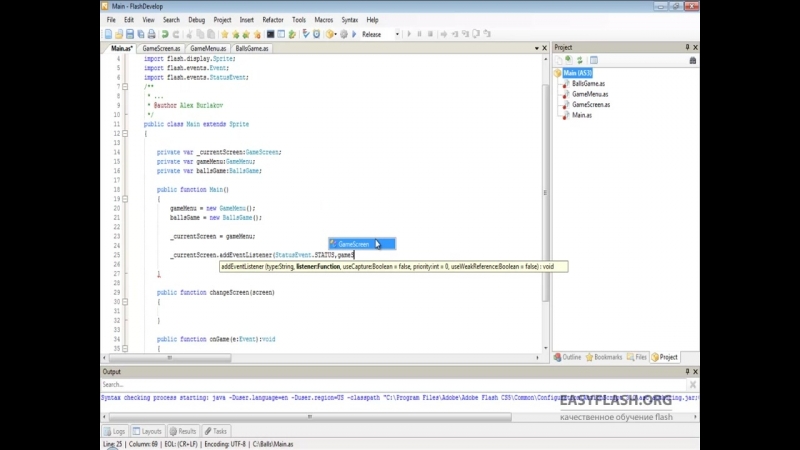Open the Results bottom tab
The height and width of the screenshot is (450, 800).
tap(183, 431)
